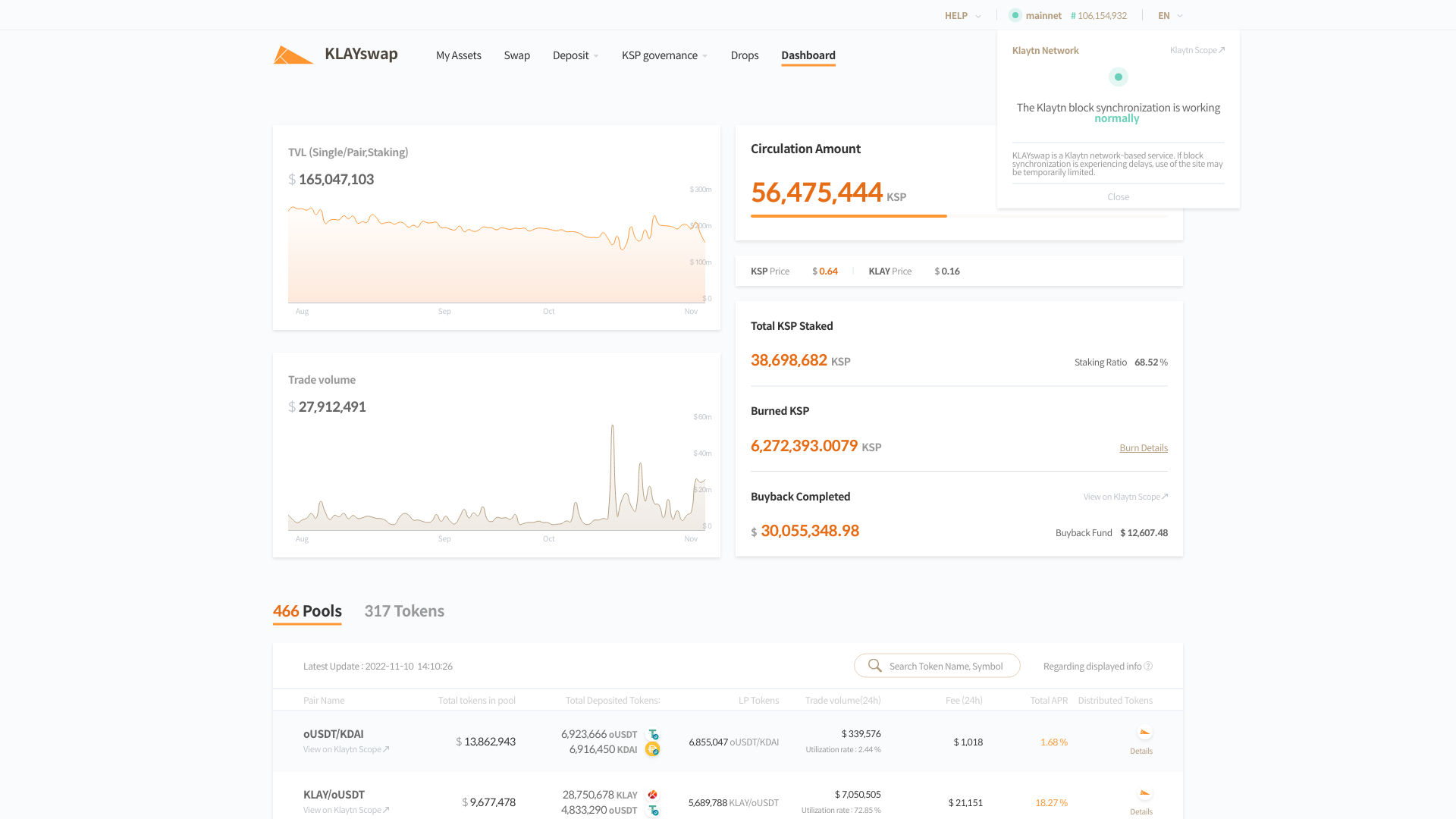Click the mainnet network label
The image size is (1456, 819).
(1043, 15)
